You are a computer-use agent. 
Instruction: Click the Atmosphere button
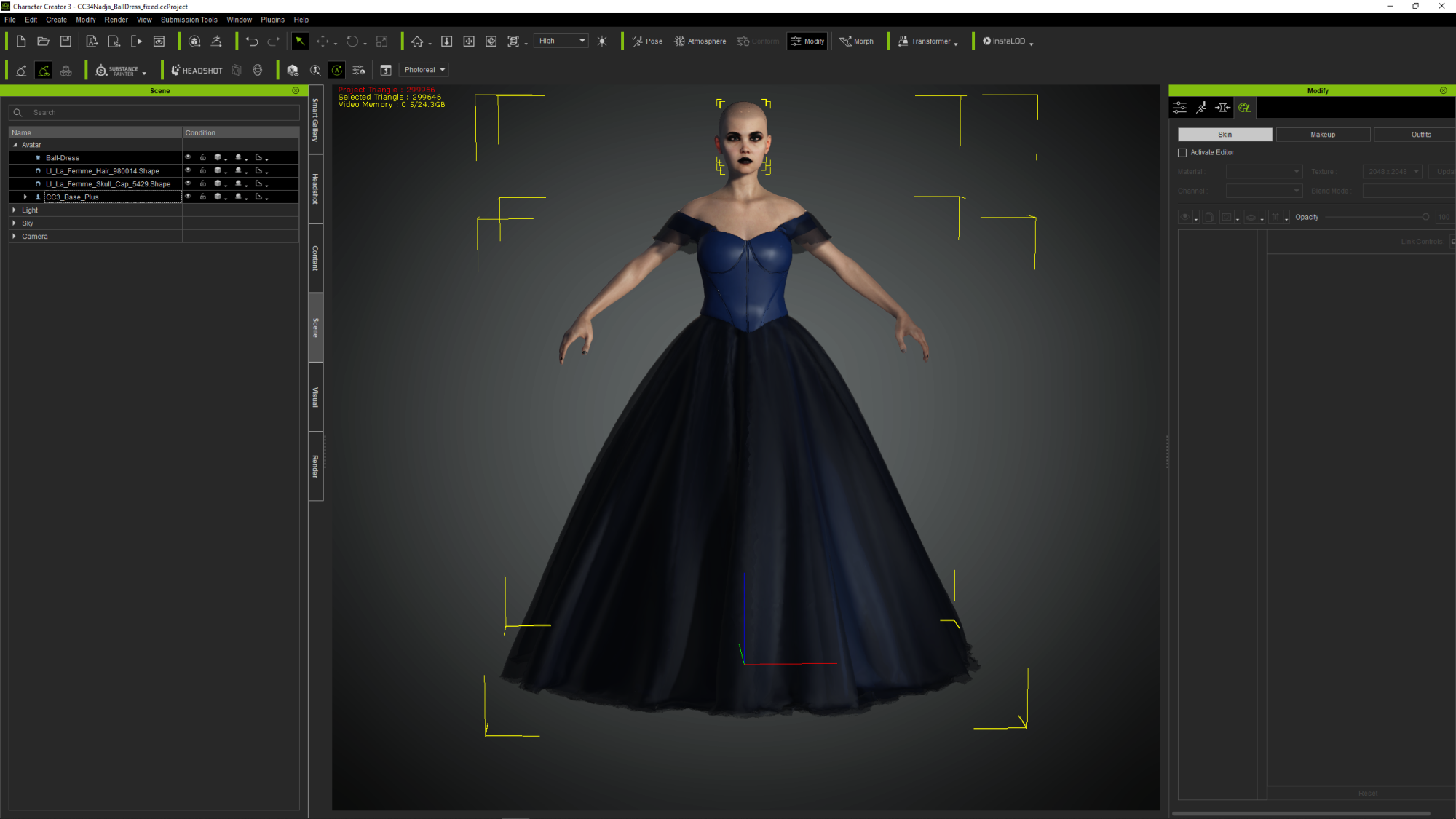coord(700,41)
